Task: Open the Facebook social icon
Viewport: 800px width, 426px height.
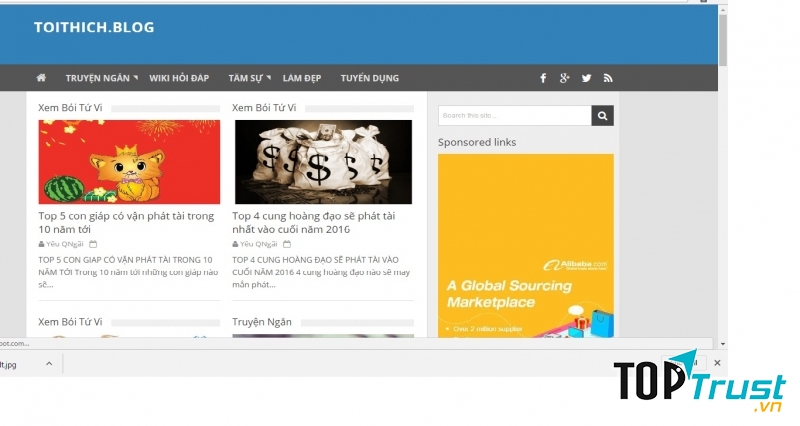Action: pos(543,78)
